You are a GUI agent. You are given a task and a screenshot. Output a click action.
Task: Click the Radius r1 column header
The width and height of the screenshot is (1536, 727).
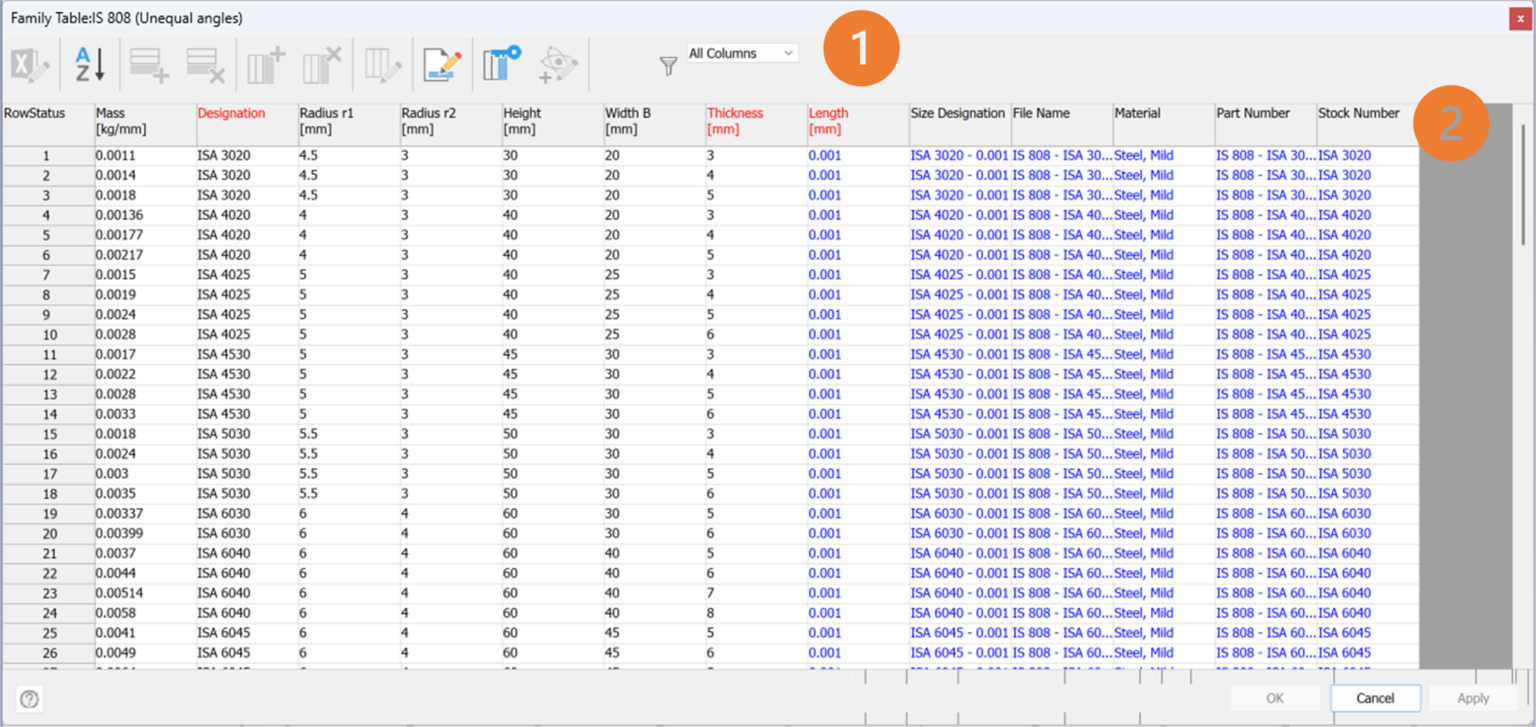point(349,123)
